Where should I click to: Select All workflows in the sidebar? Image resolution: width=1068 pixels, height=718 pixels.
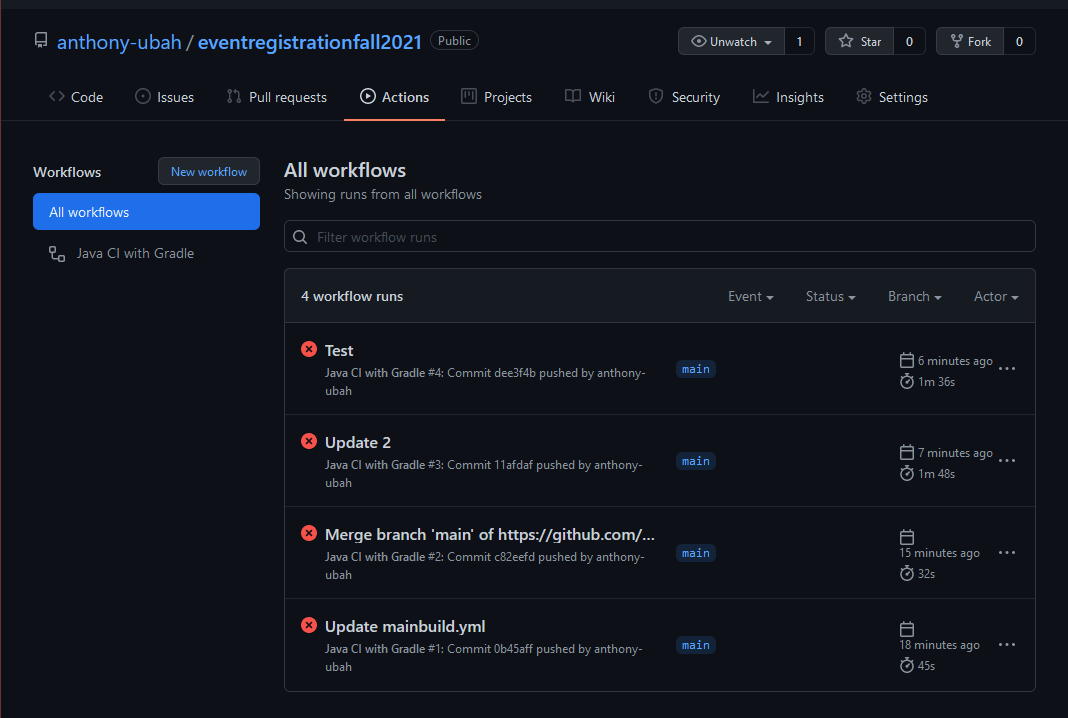[x=146, y=212]
